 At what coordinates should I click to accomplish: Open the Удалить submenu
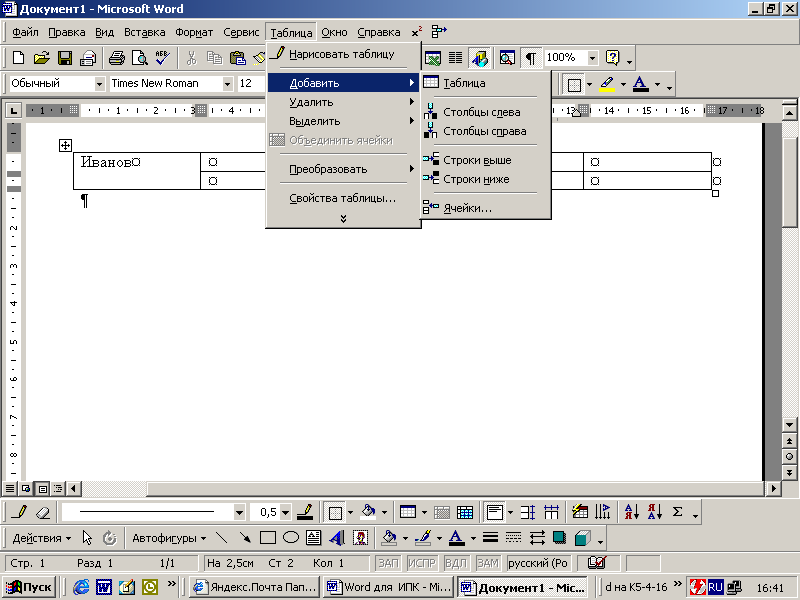tap(343, 102)
